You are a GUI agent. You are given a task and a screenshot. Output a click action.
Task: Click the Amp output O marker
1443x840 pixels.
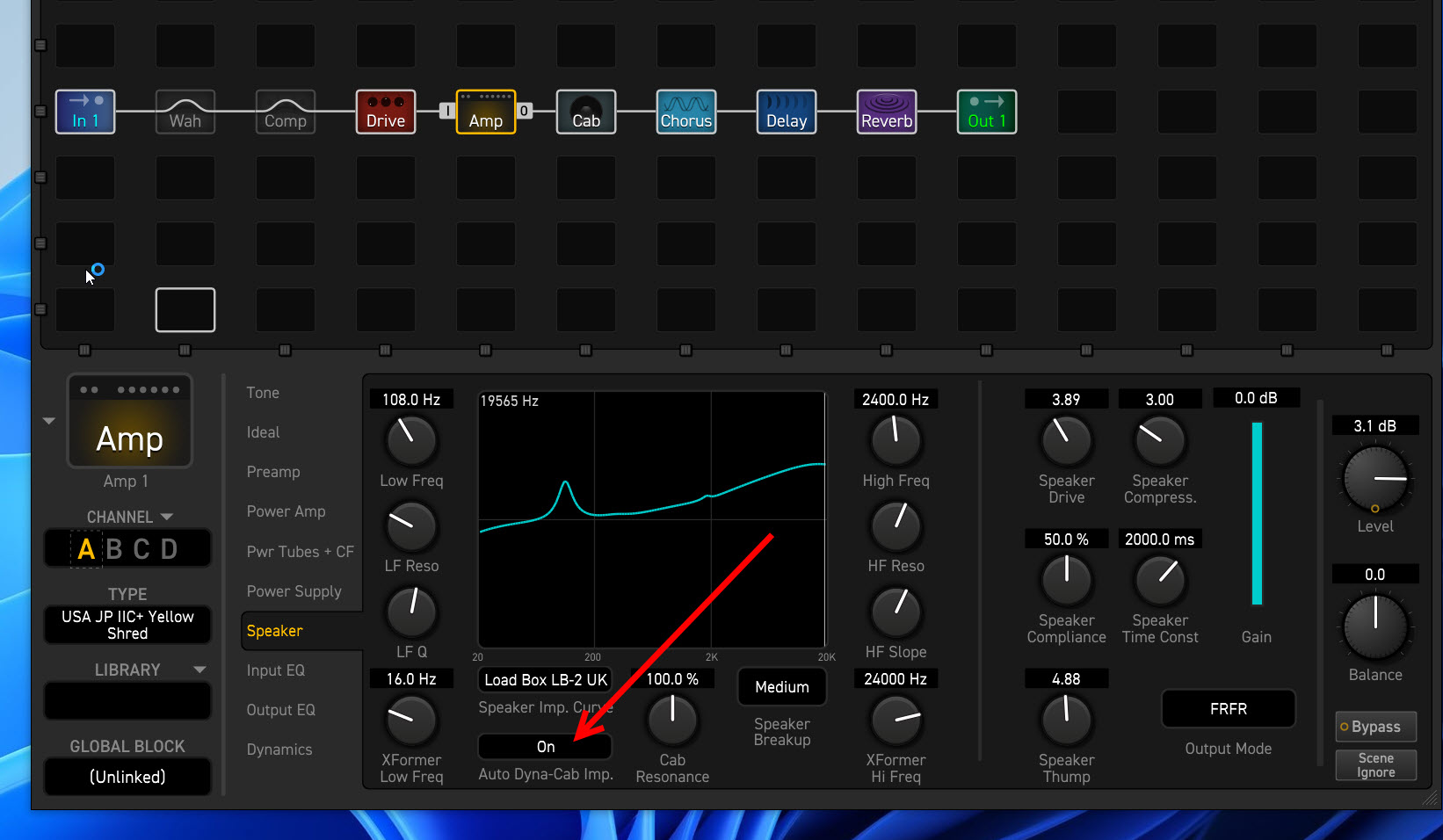tap(525, 111)
